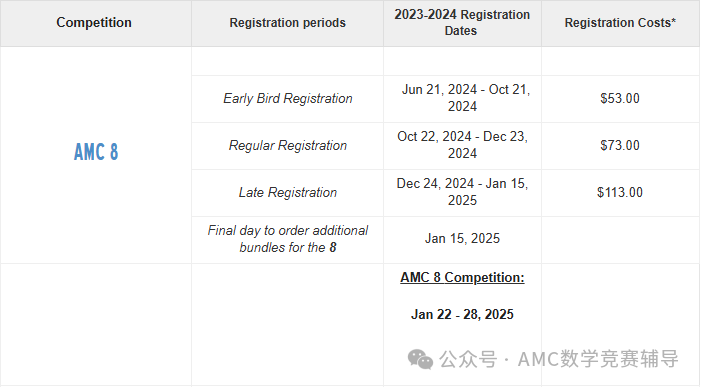Click the Final day to order bundles cell
Image resolution: width=701 pixels, height=387 pixels.
288,239
